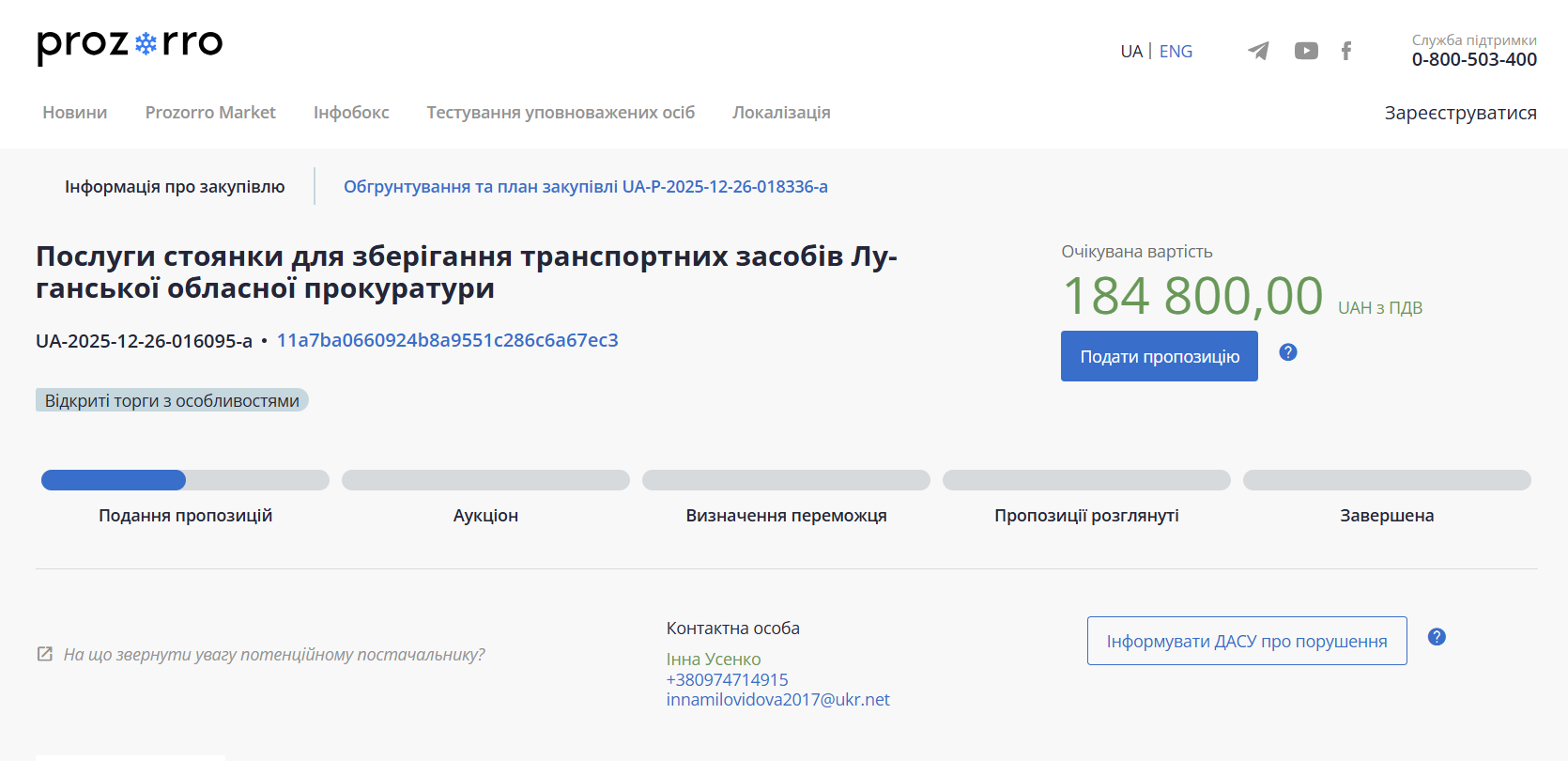The image size is (1568, 761).
Task: Click external link icon for supplier tips
Action: click(x=44, y=654)
